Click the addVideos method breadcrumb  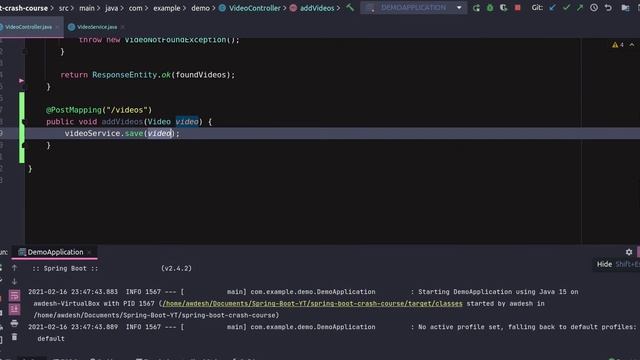point(312,8)
